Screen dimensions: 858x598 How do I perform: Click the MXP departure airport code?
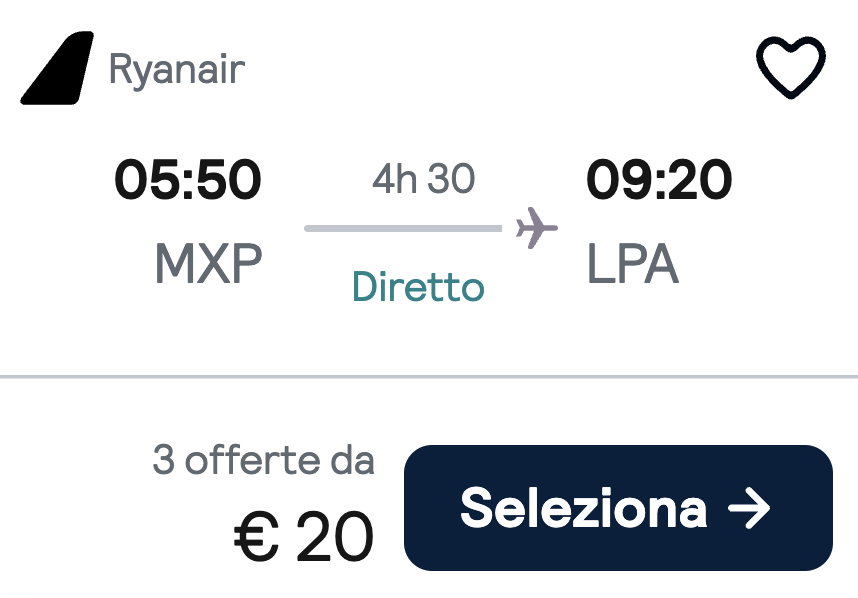208,263
